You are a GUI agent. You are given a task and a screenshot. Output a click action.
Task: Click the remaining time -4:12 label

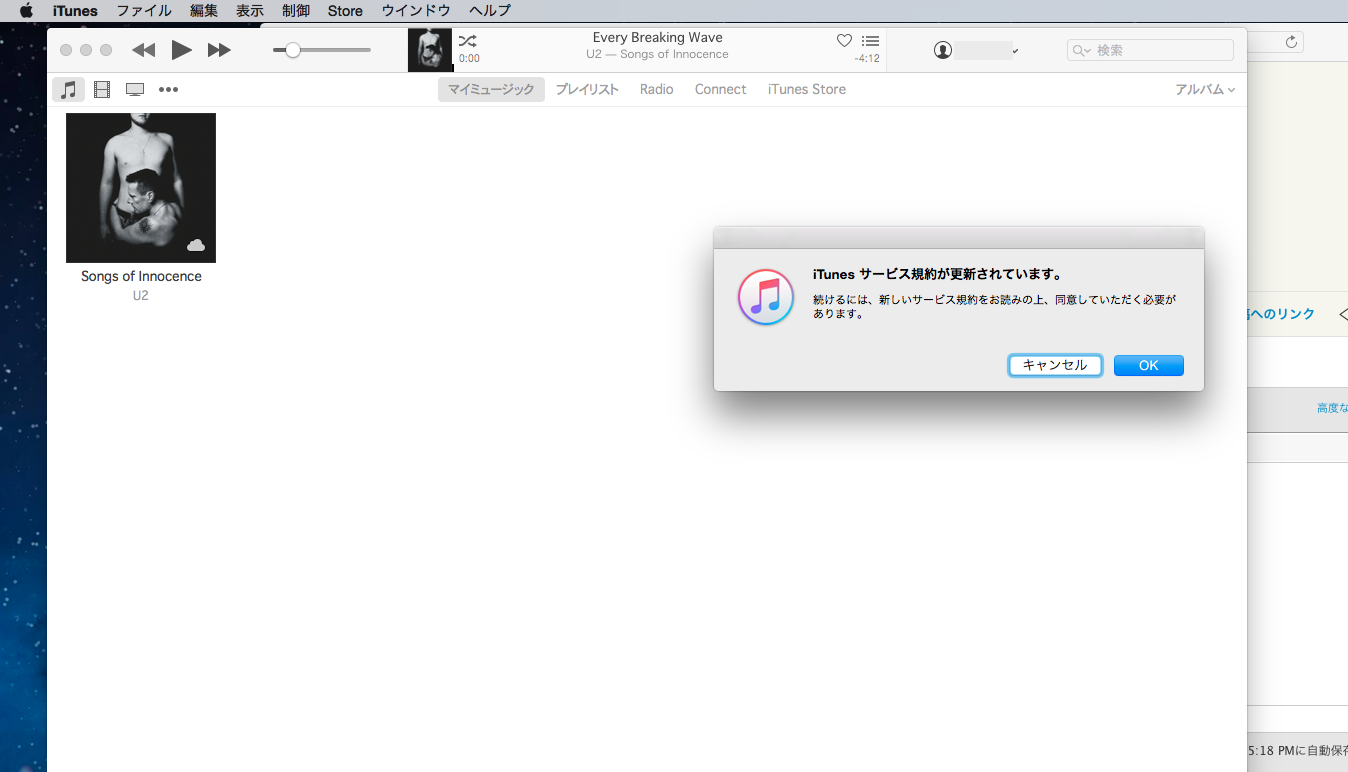pyautogui.click(x=867, y=58)
